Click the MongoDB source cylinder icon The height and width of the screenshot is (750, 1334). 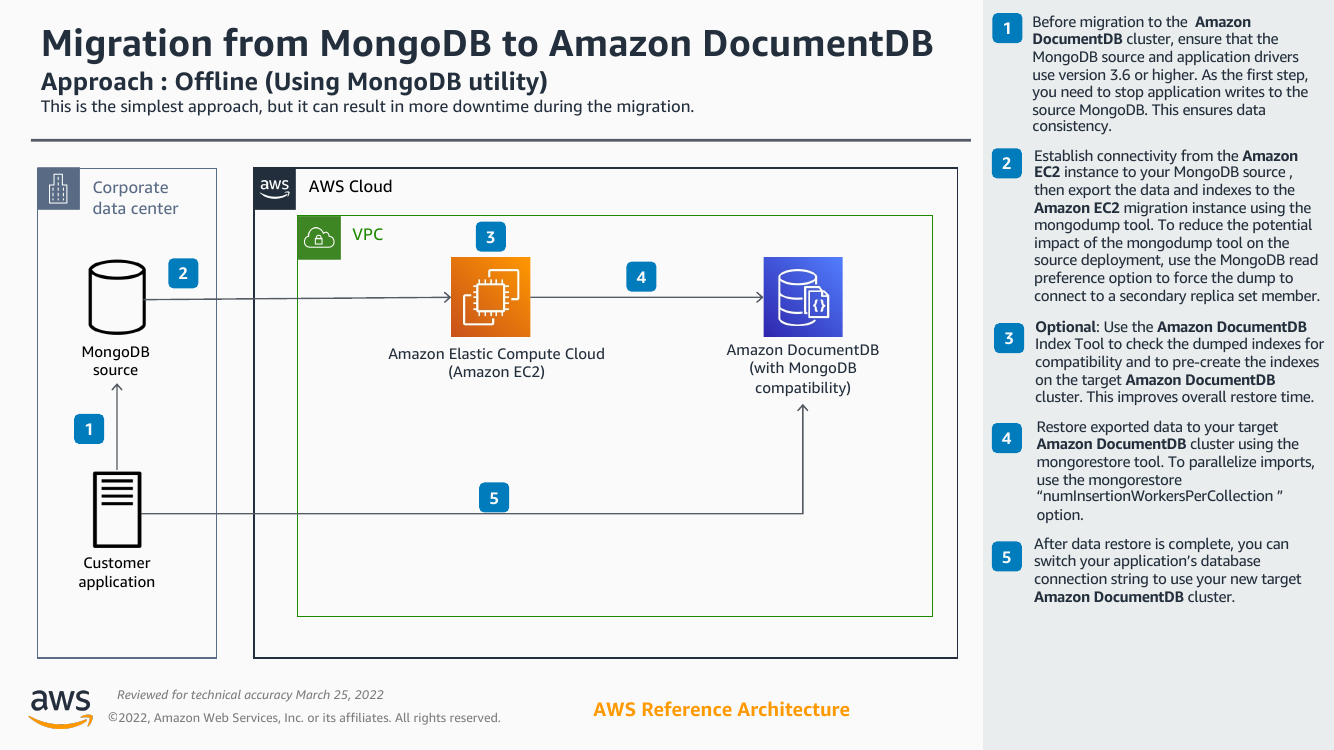point(116,297)
